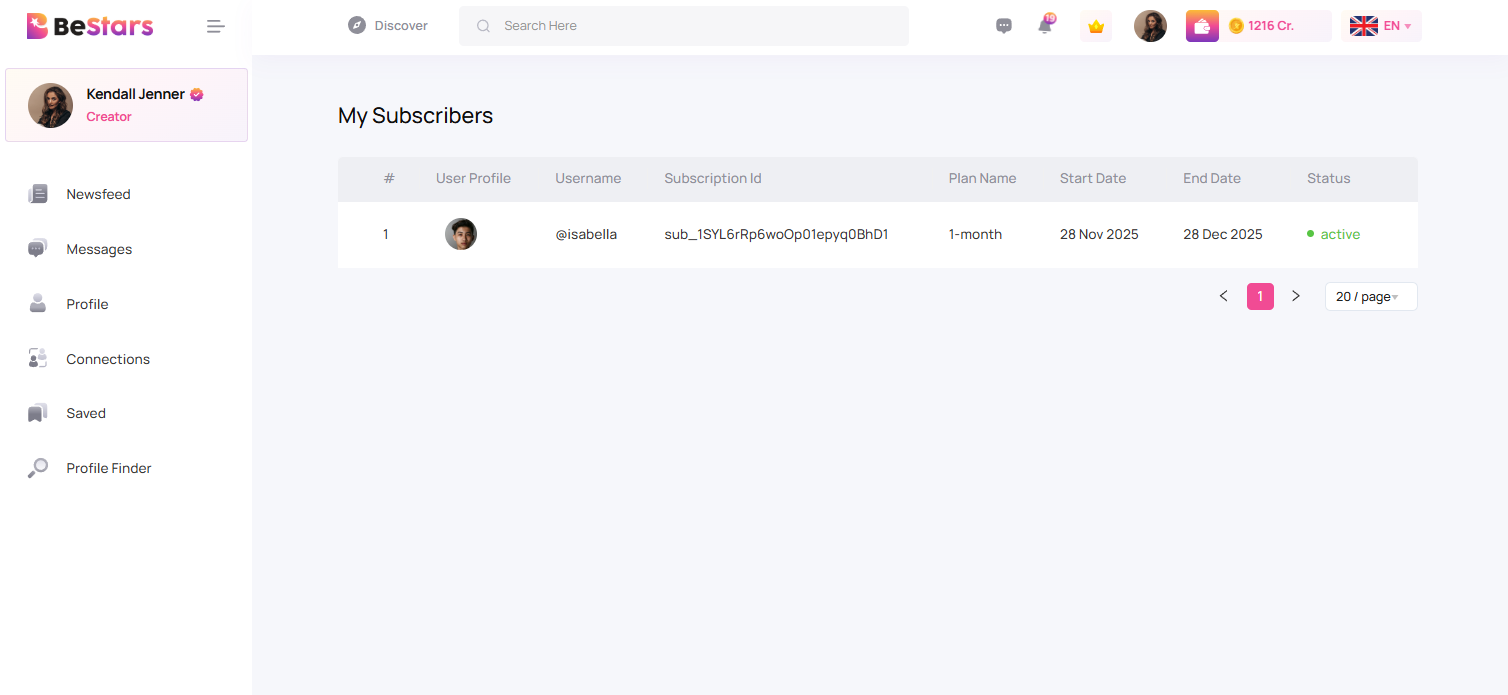1508x695 pixels.
Task: Select the crown premium icon
Action: point(1095,26)
